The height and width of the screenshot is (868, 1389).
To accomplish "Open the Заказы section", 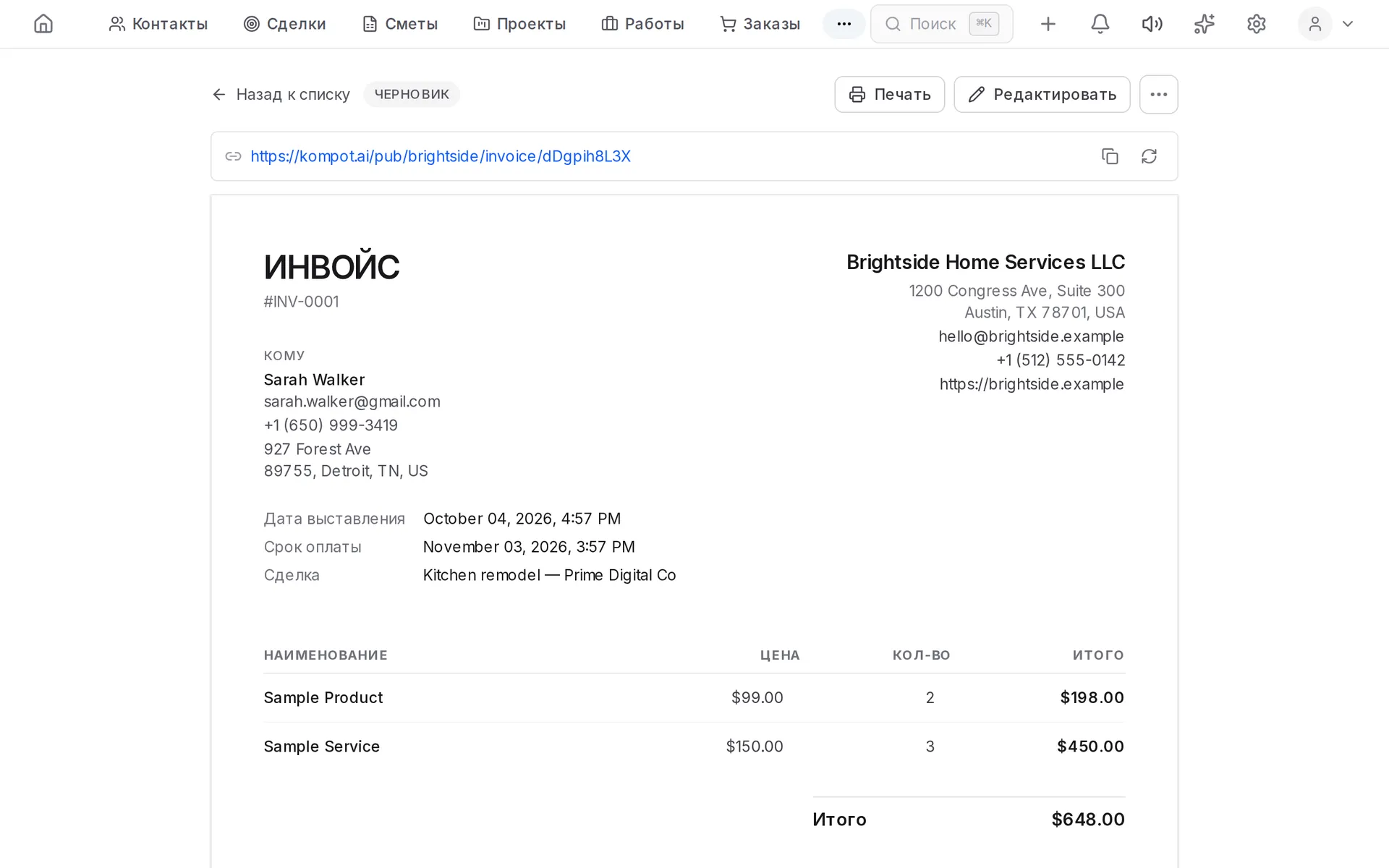I will [760, 24].
